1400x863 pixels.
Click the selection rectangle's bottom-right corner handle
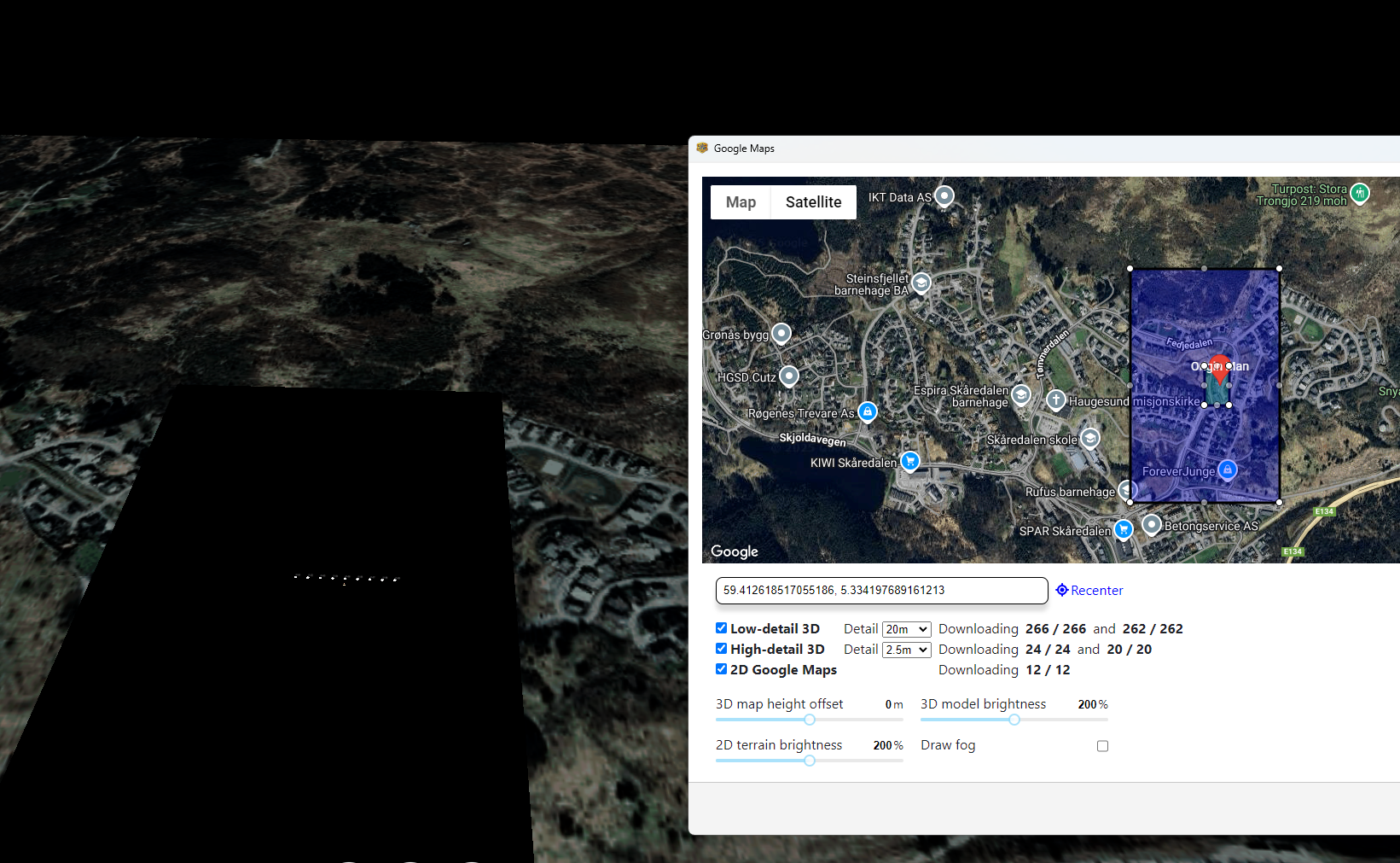click(1279, 502)
